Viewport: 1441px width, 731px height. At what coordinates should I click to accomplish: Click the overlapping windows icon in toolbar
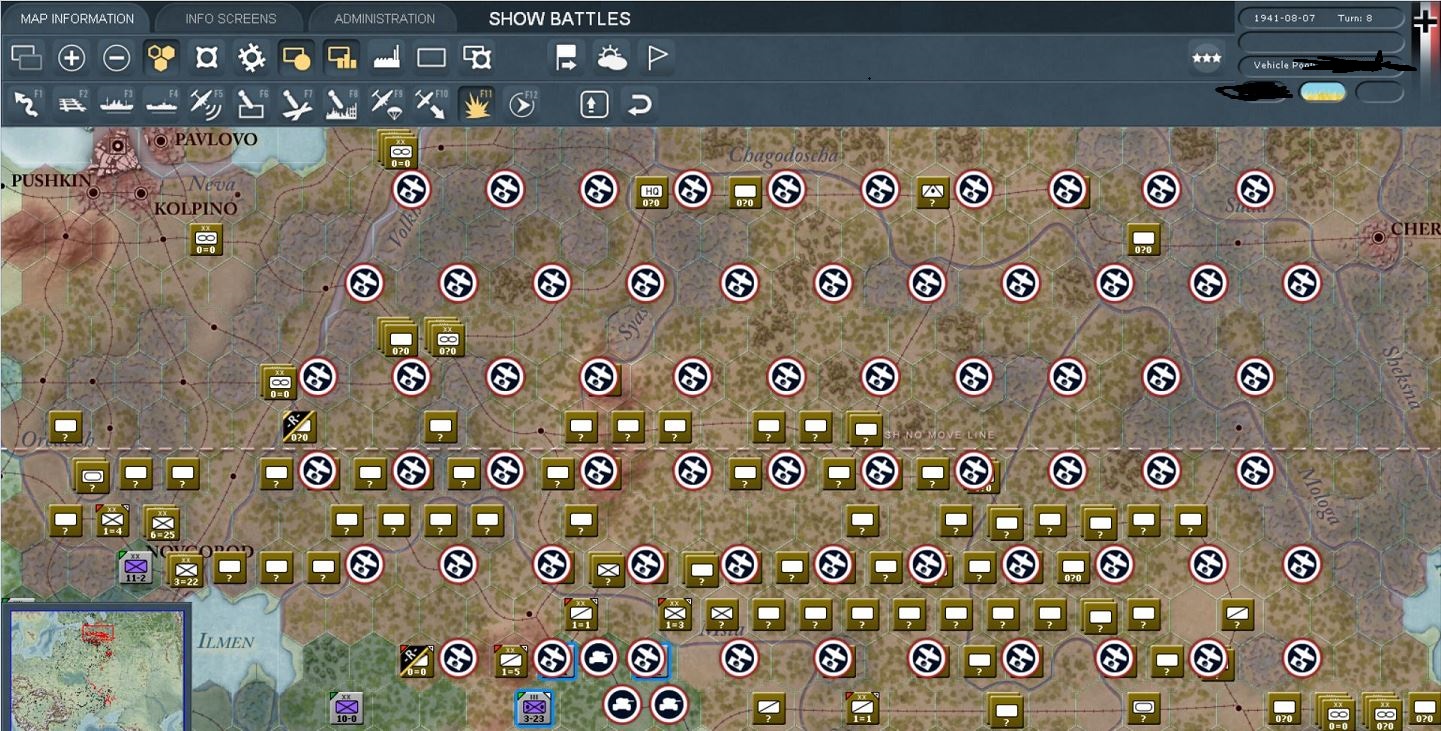(x=26, y=58)
